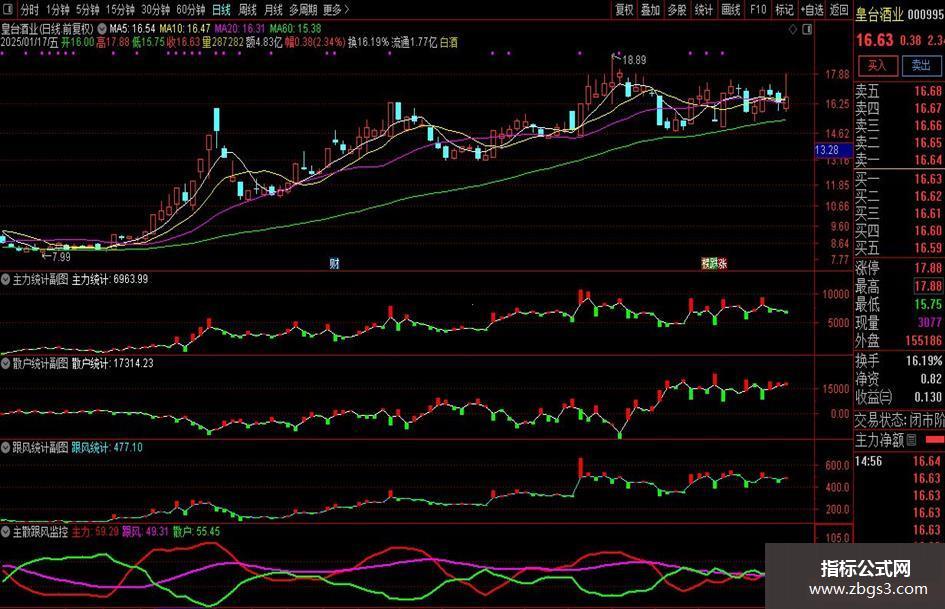Screen dimensions: 945x609
Task: Open the MA indicator settings dropdown circle
Action: 102,28
